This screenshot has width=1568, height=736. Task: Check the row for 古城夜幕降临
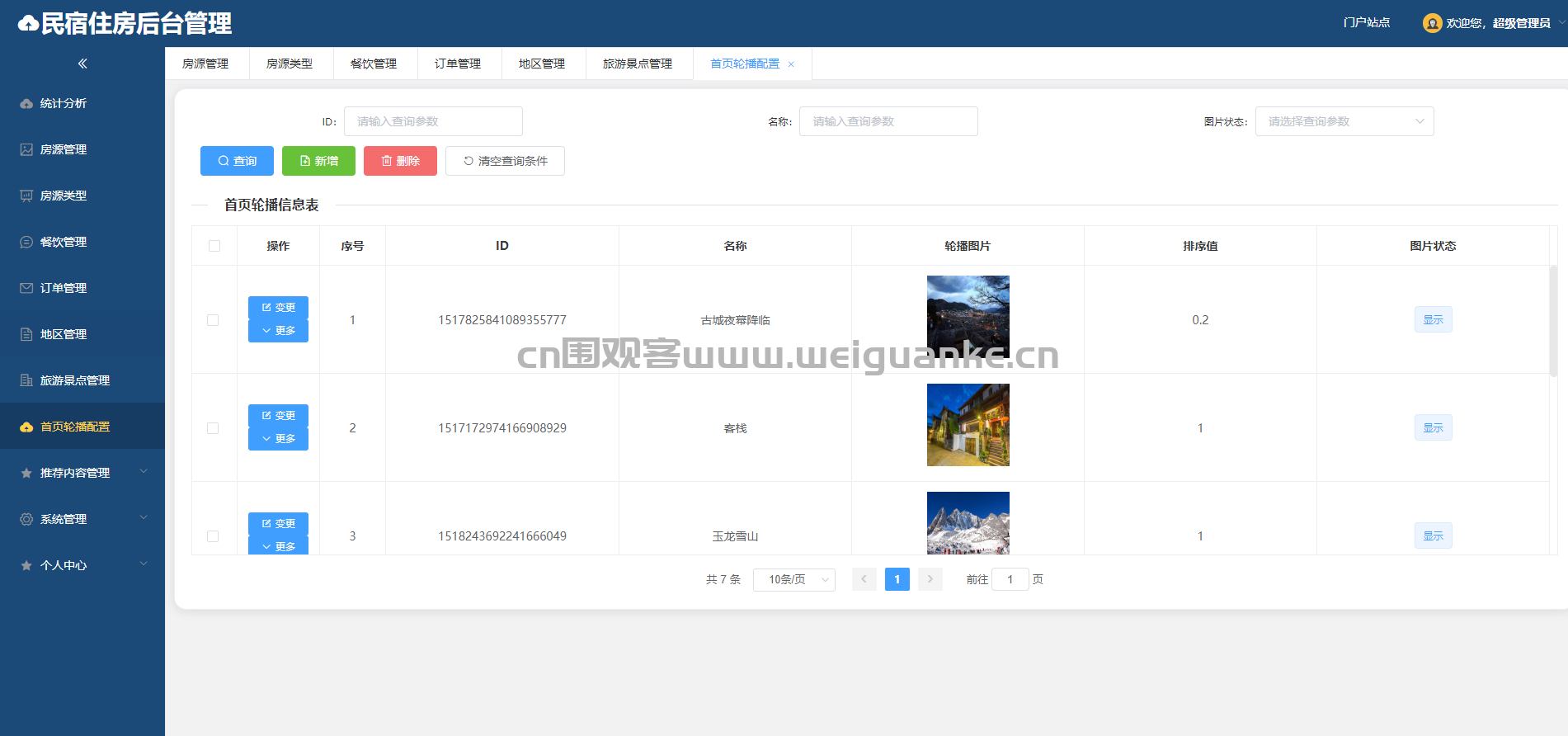(x=213, y=320)
